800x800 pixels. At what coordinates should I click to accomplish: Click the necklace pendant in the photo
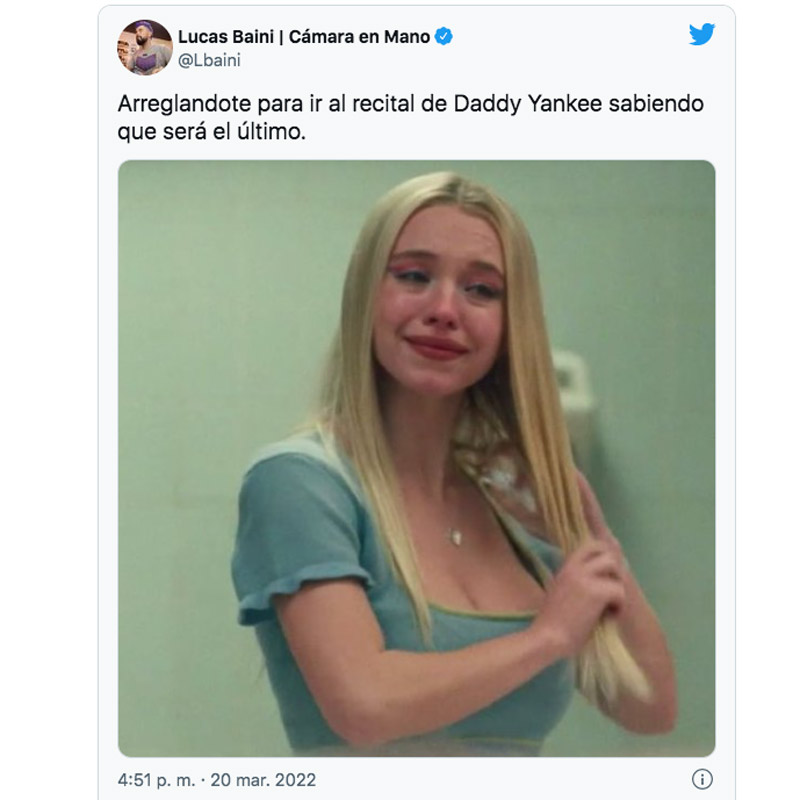[457, 537]
